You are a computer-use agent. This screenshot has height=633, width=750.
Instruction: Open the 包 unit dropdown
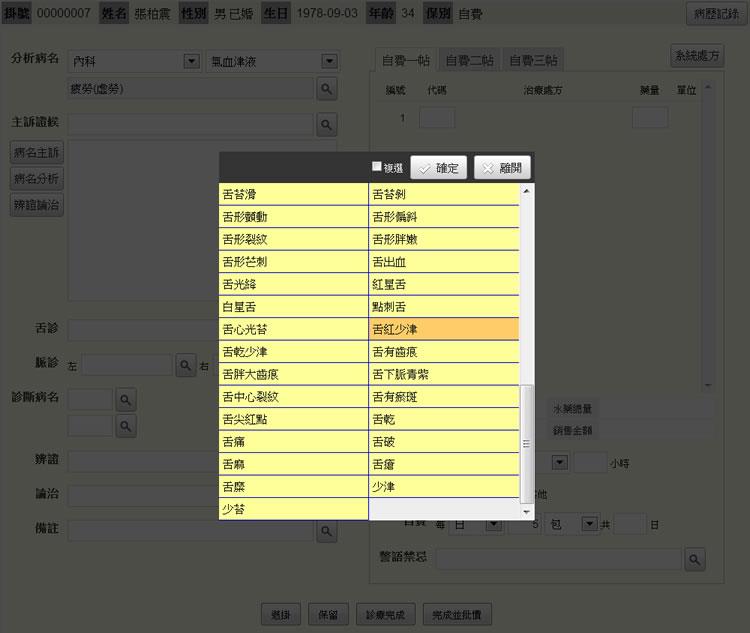tap(590, 524)
